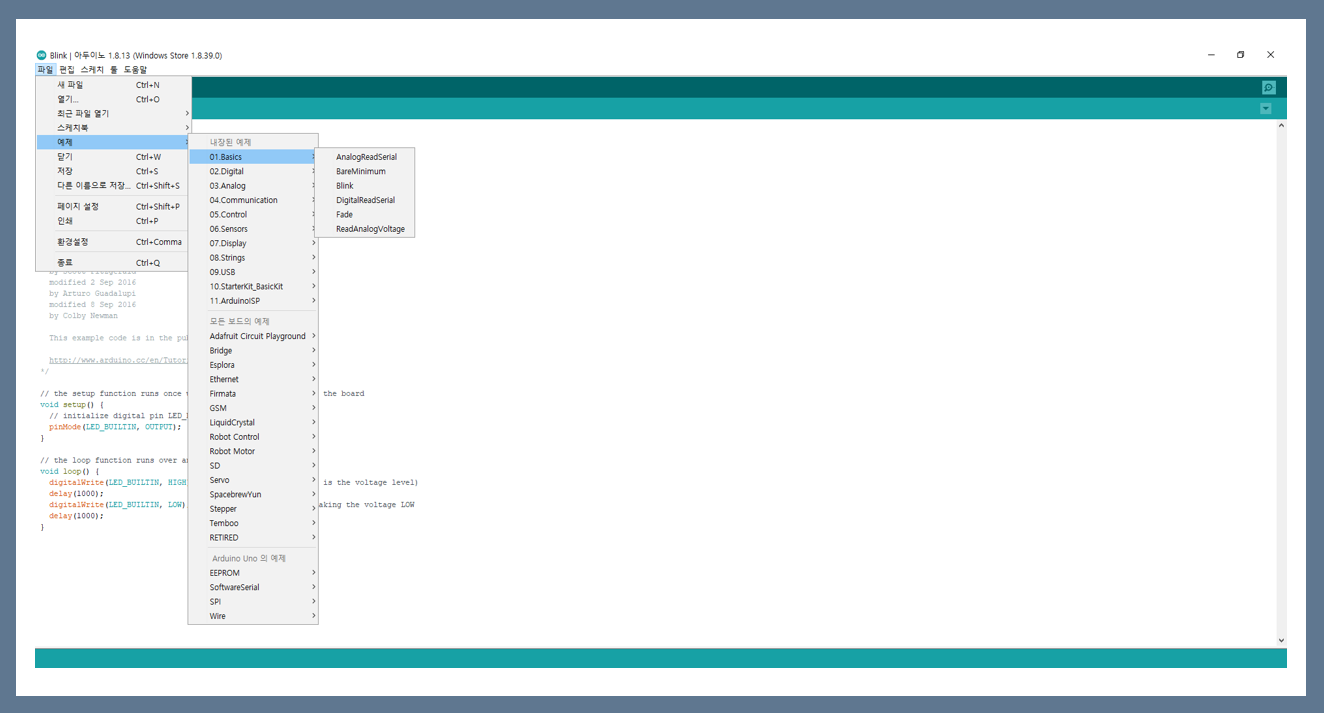This screenshot has height=713, width=1324.
Task: Expand the Temboo examples submenu
Action: tap(253, 523)
